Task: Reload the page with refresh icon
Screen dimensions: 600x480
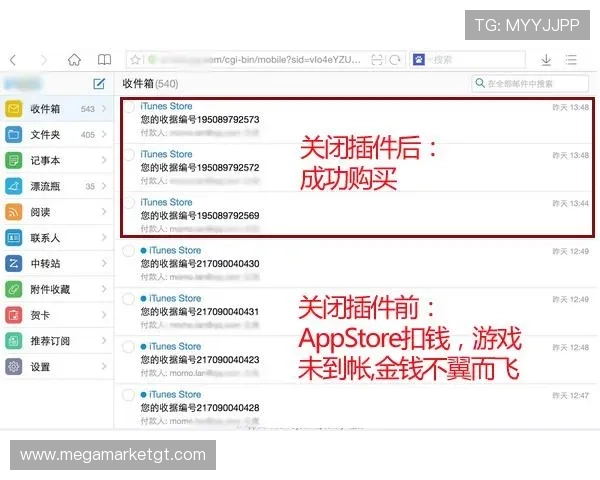Action: (x=395, y=60)
